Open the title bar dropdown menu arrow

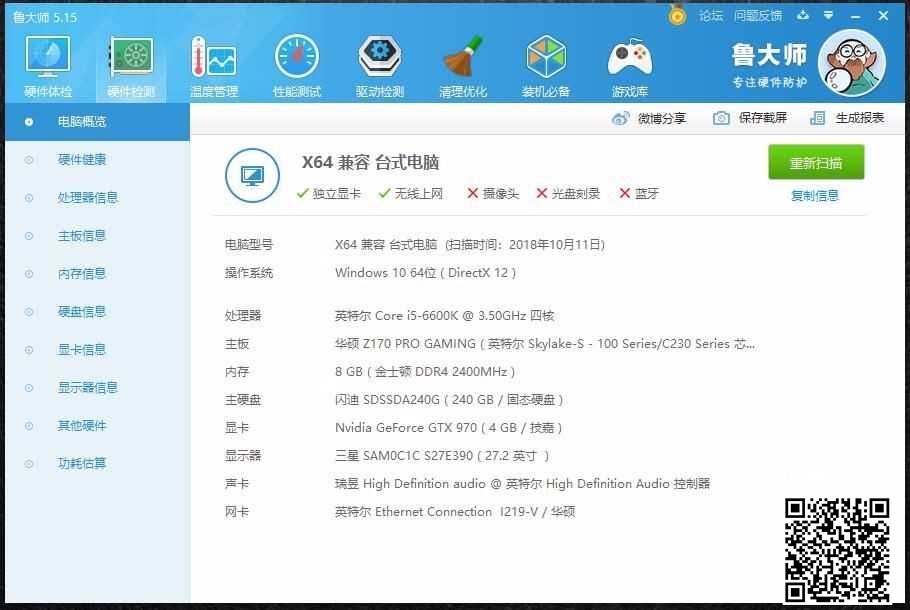828,15
